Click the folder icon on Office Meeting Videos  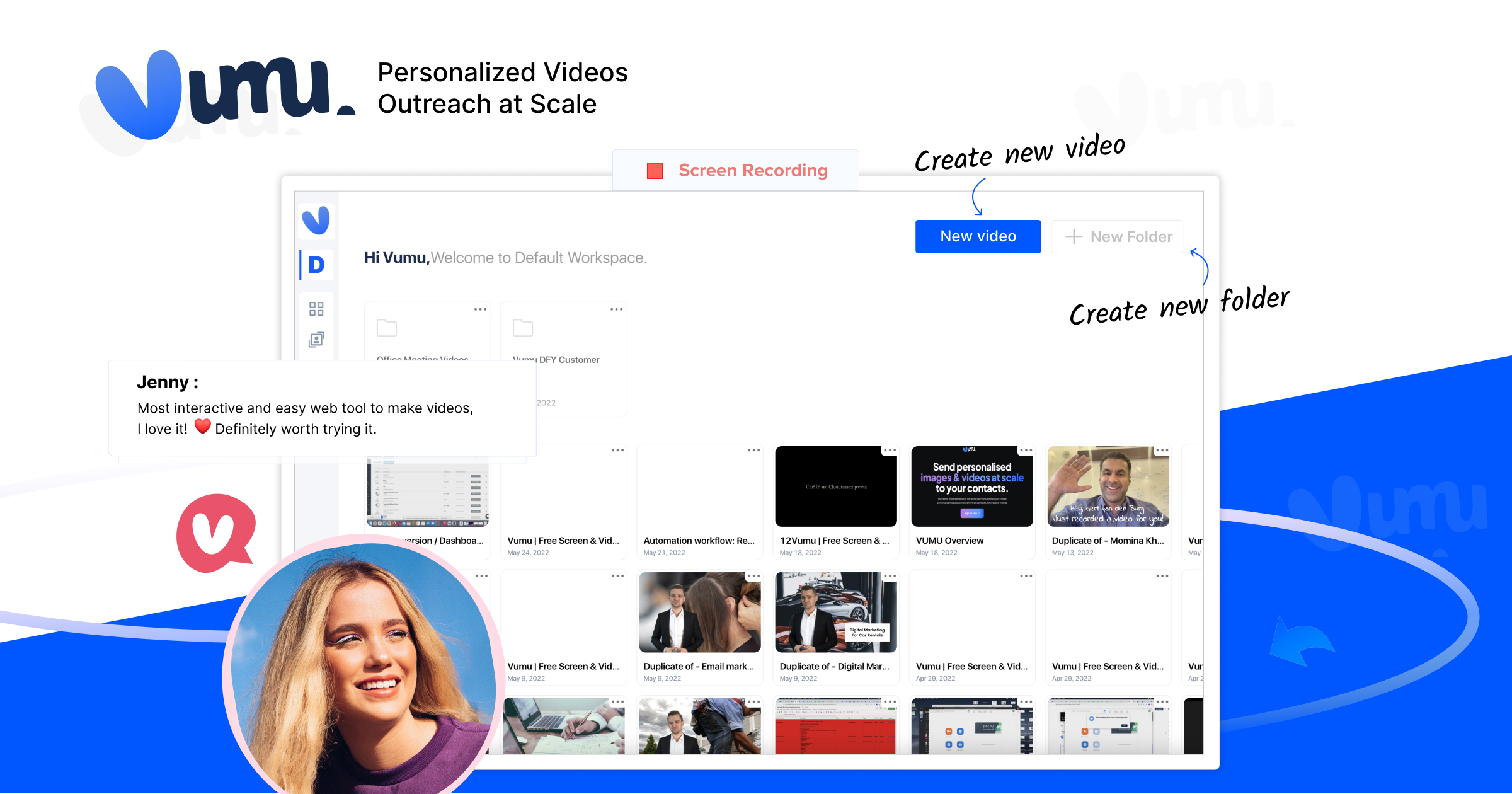(386, 328)
